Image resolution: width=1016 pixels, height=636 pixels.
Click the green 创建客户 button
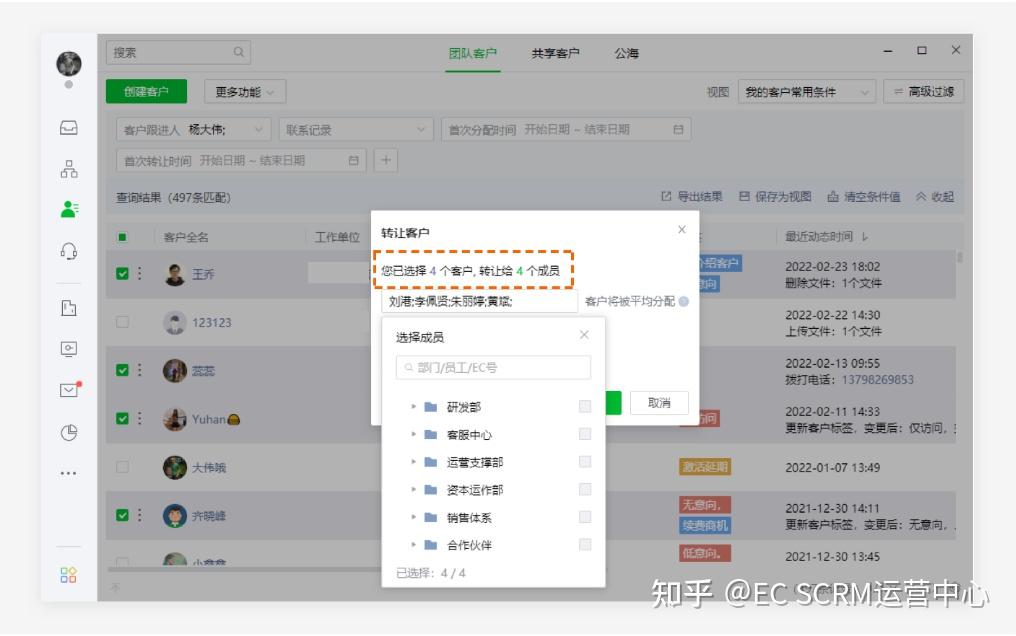[145, 91]
